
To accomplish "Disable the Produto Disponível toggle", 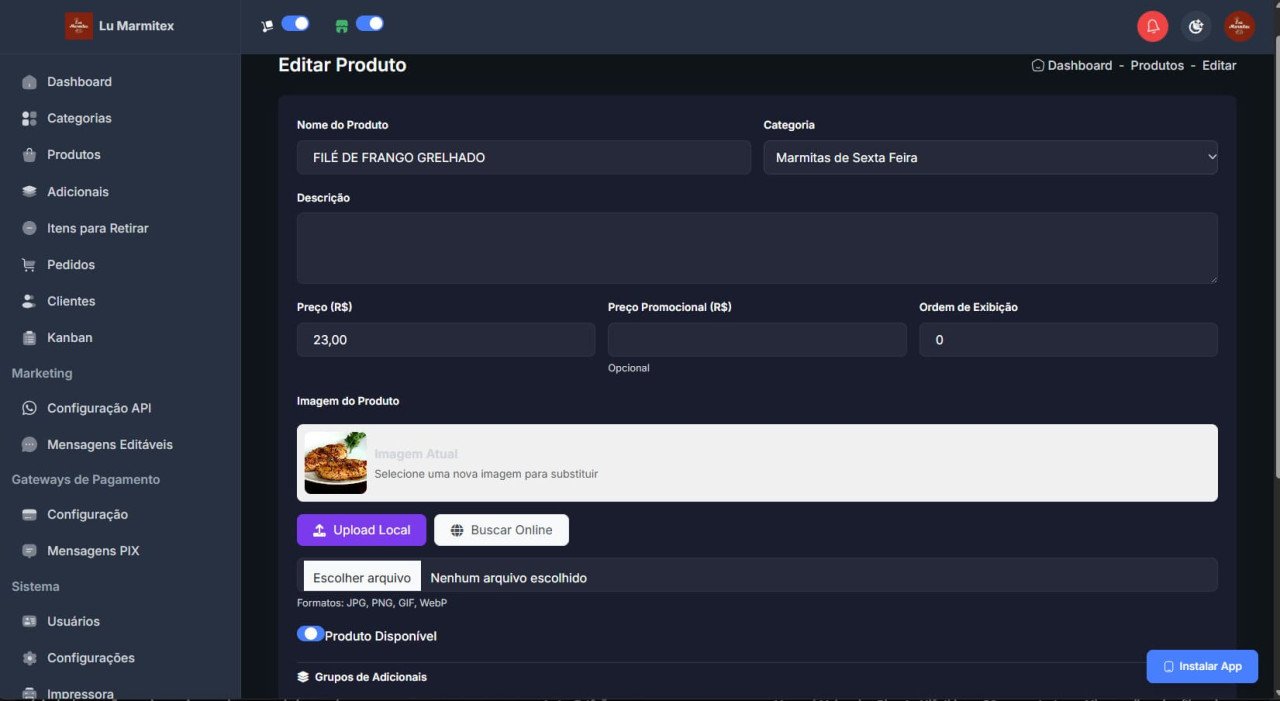I will (310, 633).
